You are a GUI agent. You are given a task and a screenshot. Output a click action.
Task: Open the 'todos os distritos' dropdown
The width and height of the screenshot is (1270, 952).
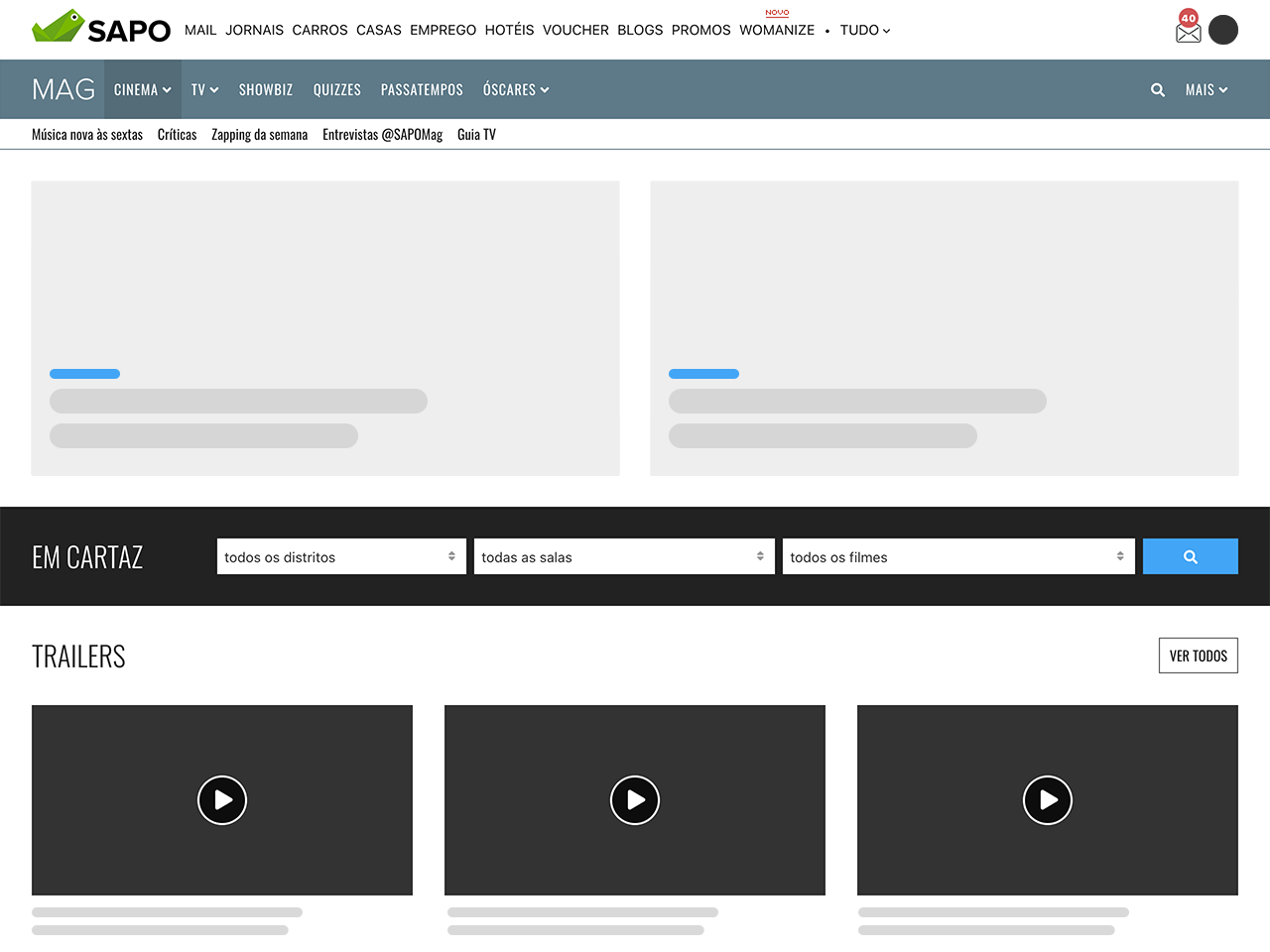(340, 556)
